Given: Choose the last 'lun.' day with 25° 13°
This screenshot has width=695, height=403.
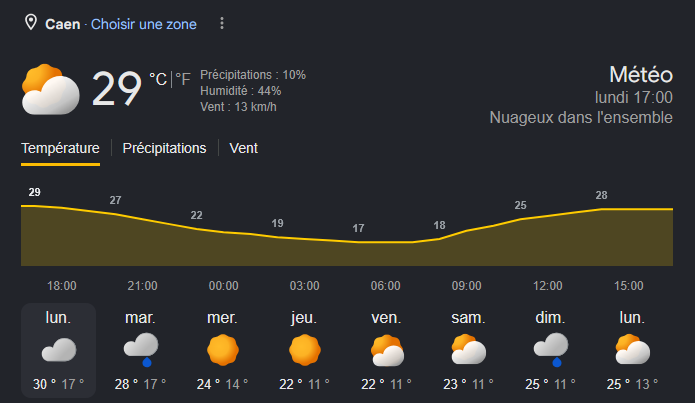Looking at the screenshot, I should 633,350.
